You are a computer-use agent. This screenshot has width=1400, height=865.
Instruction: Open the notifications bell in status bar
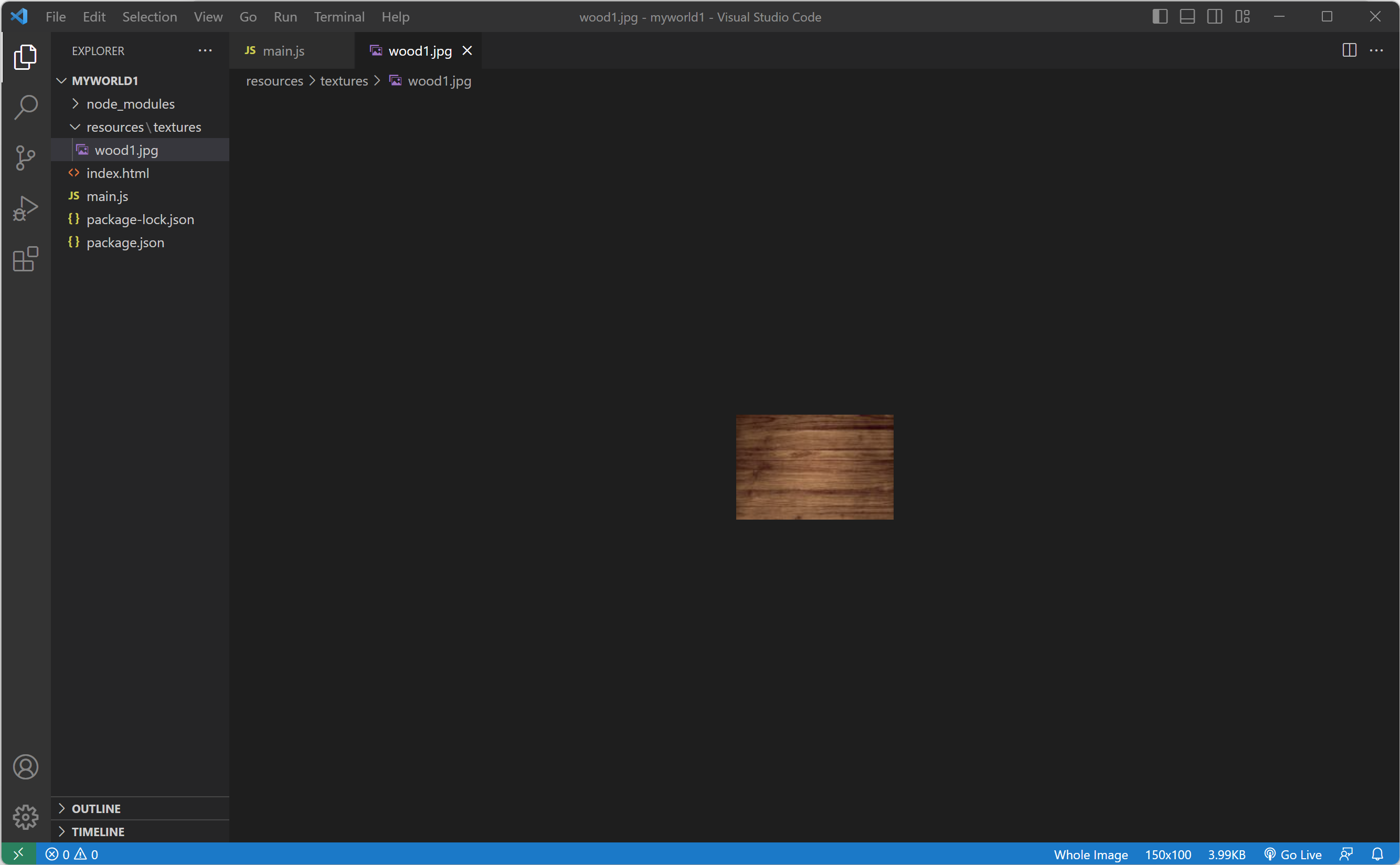click(1377, 854)
